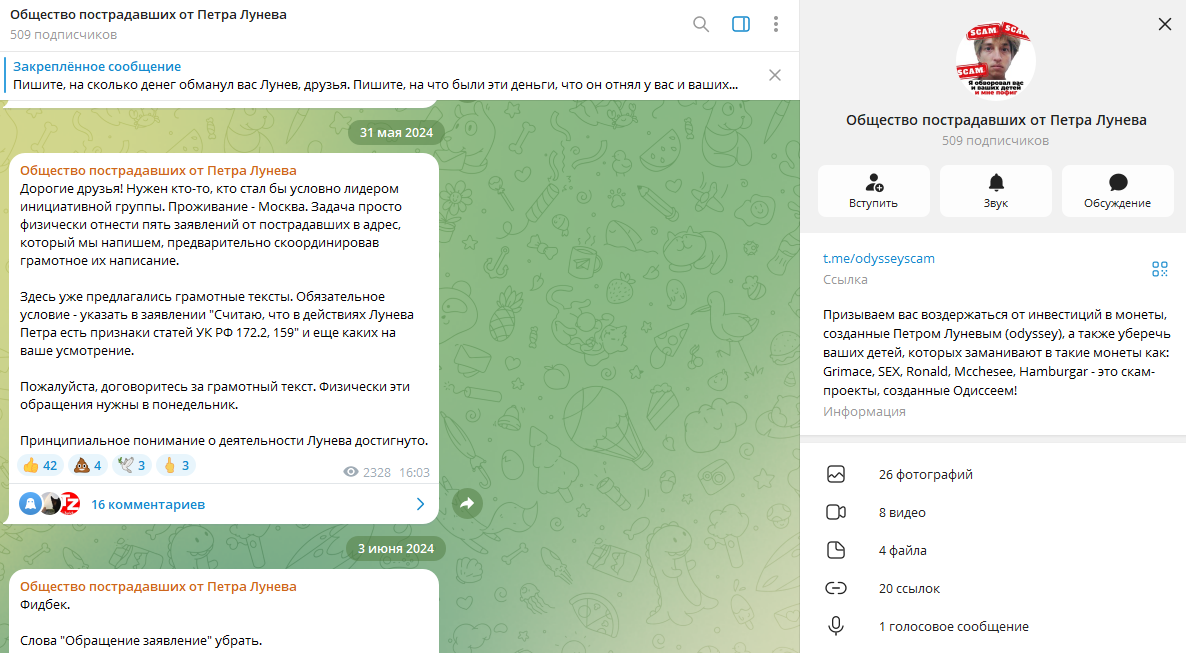Click the Фидбек. message text

(x=45, y=605)
